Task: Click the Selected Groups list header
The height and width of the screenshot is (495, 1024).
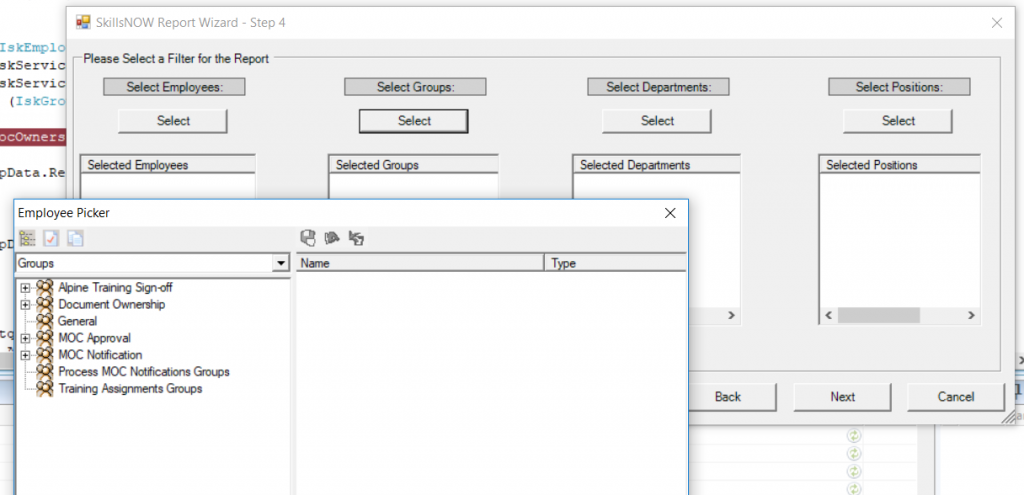Action: click(x=413, y=165)
